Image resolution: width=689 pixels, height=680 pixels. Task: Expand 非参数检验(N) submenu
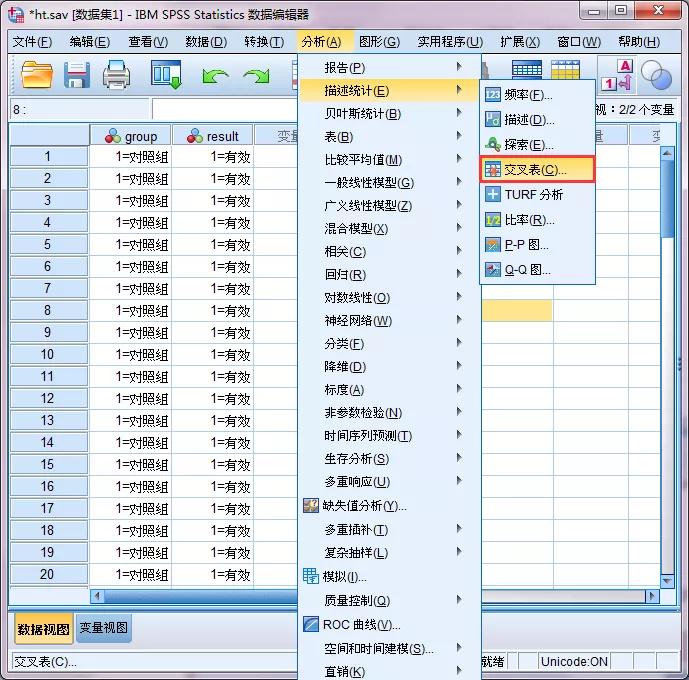point(389,413)
